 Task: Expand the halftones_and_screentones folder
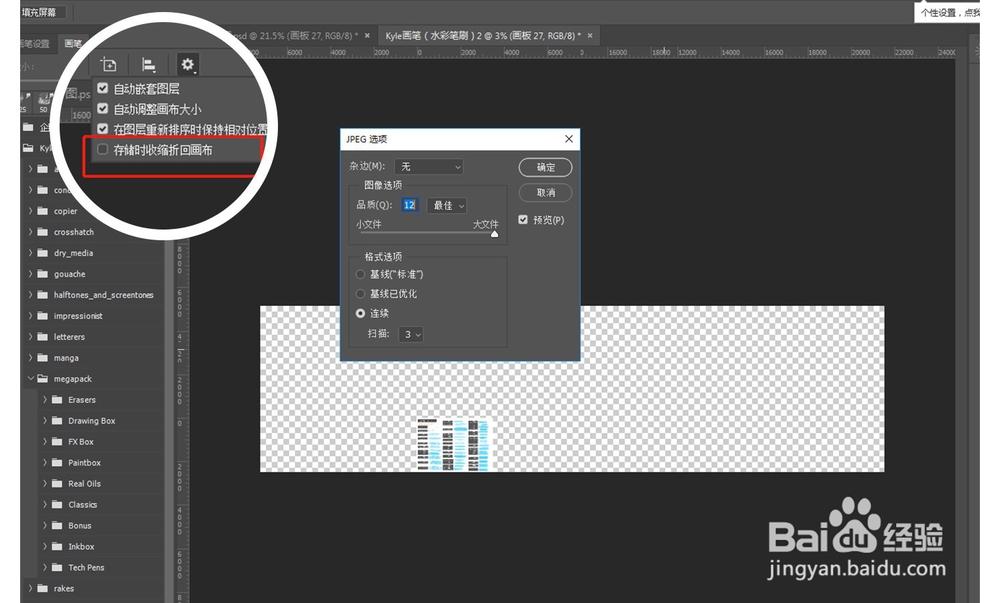tap(30, 294)
